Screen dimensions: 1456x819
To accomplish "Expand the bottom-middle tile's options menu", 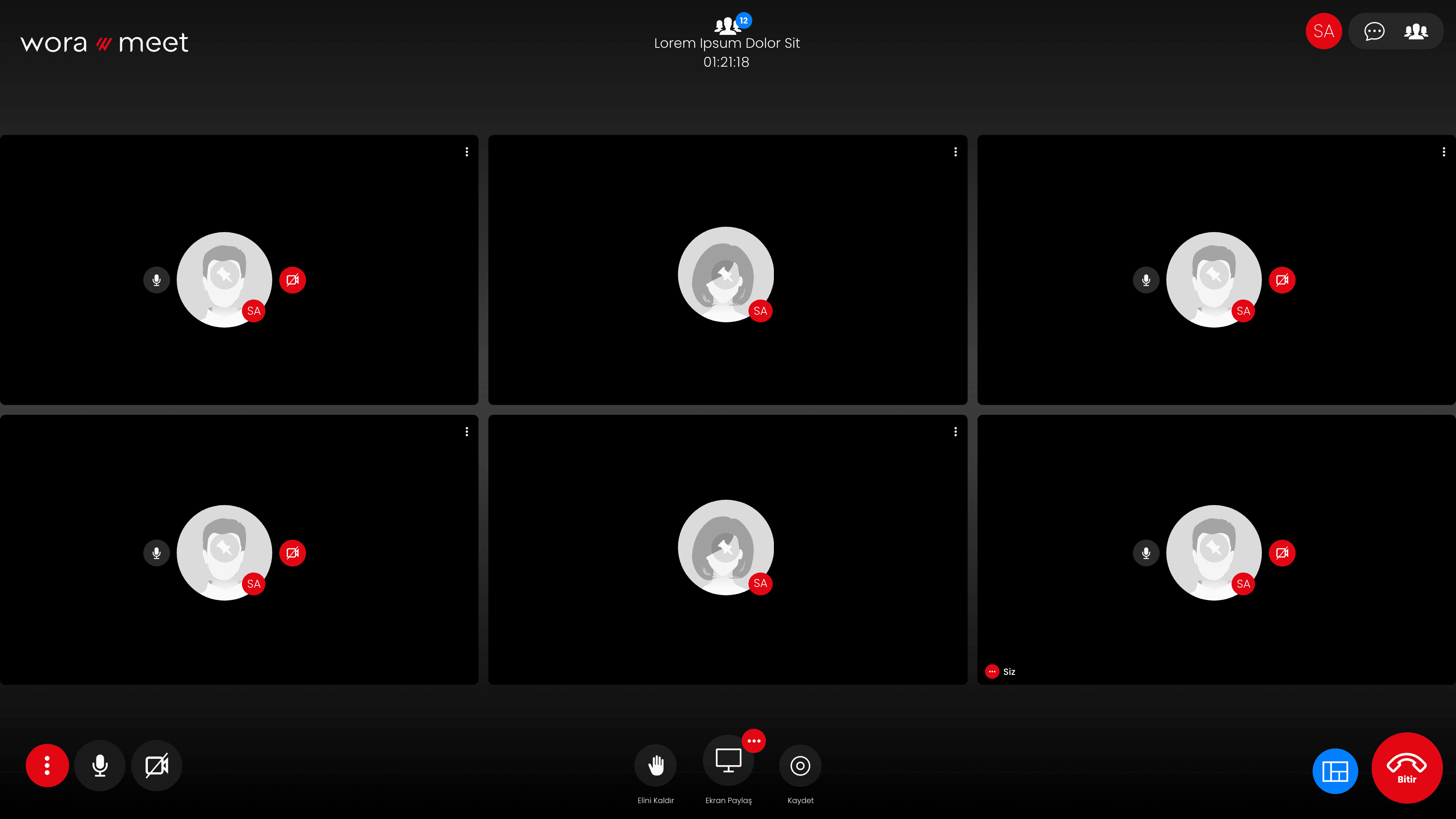I will click(956, 432).
